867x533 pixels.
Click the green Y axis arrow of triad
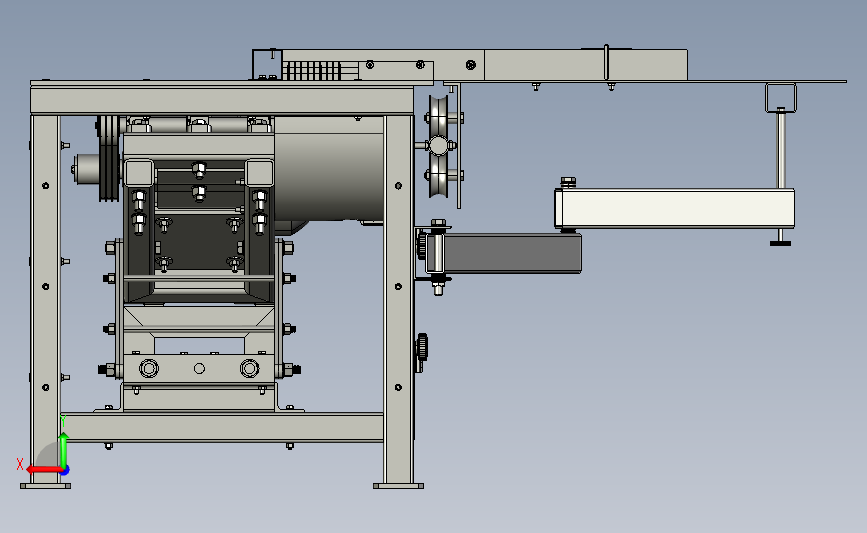(64, 451)
